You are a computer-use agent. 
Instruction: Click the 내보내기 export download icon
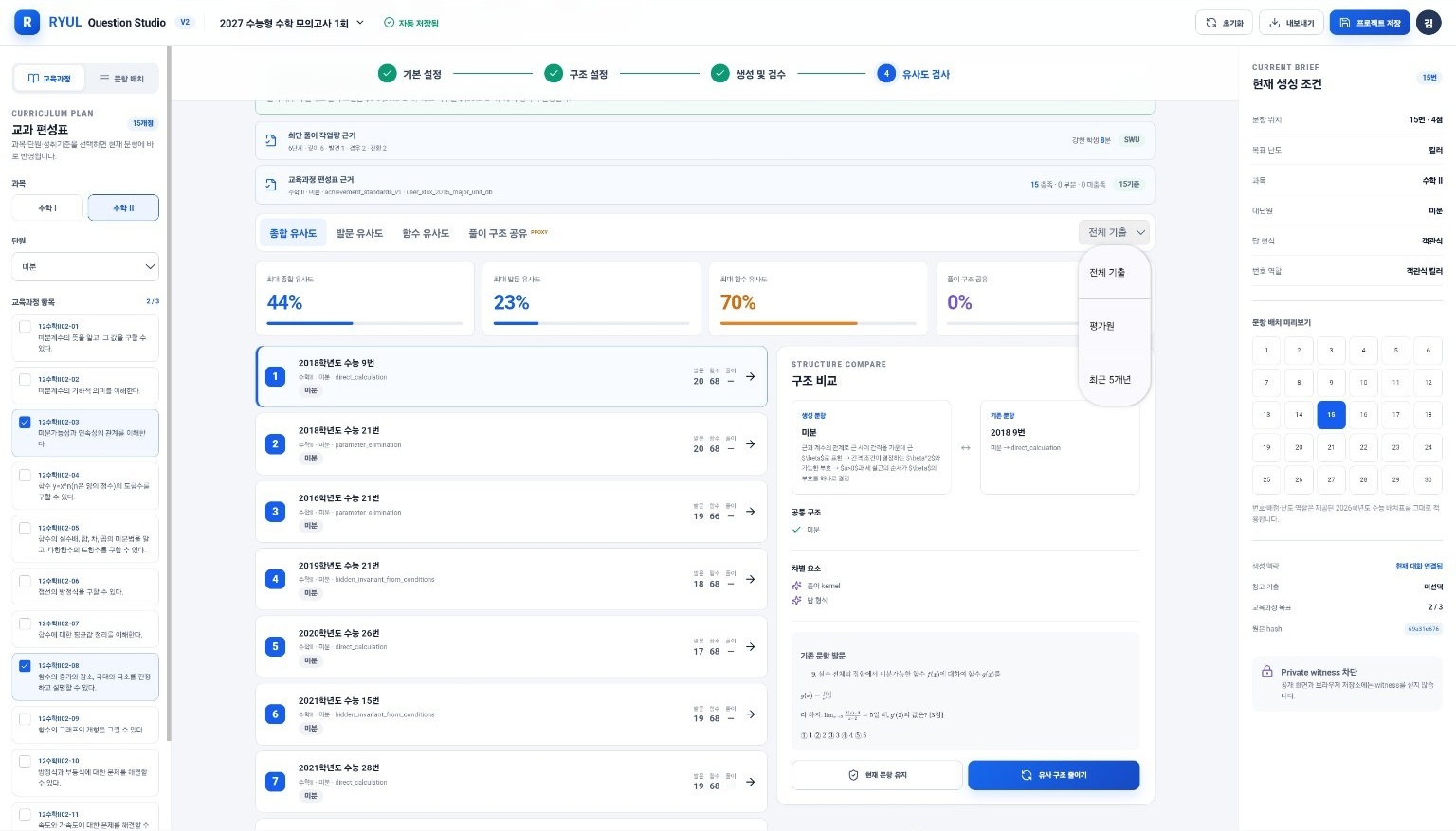pyautogui.click(x=1275, y=23)
